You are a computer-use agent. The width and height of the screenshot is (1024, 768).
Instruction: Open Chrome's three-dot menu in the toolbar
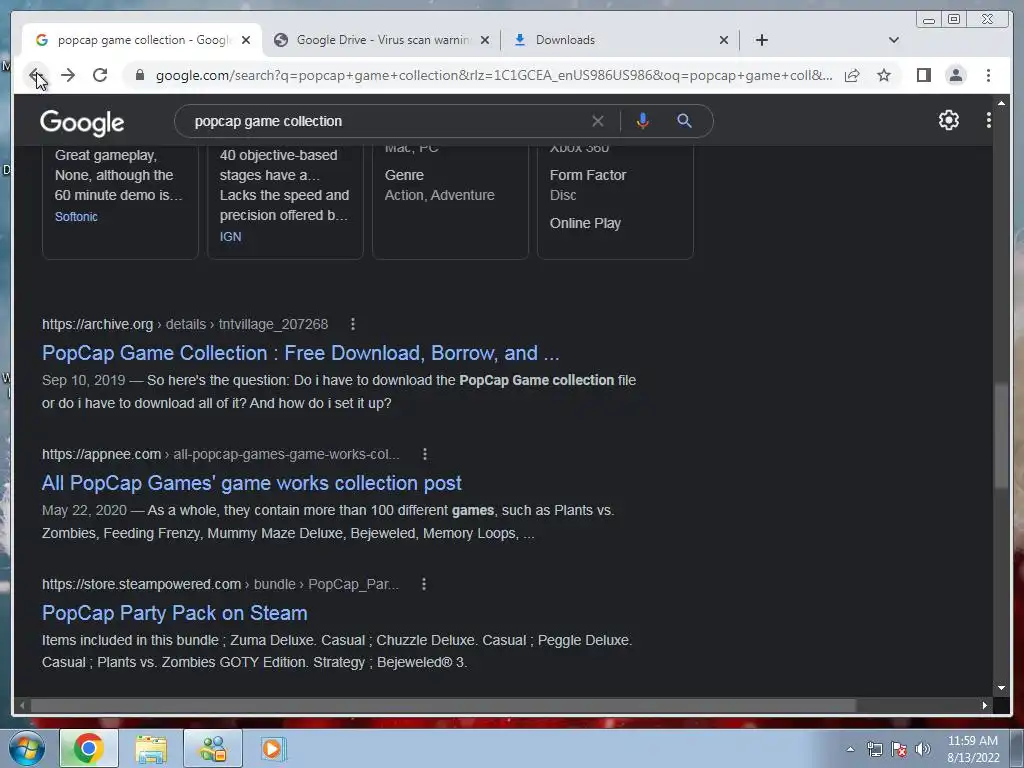click(988, 75)
